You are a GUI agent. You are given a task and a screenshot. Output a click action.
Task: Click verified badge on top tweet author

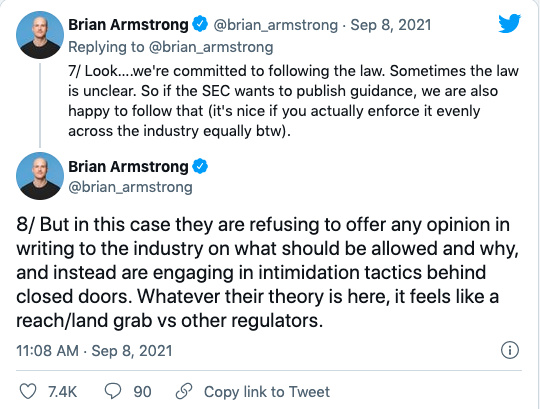click(200, 24)
